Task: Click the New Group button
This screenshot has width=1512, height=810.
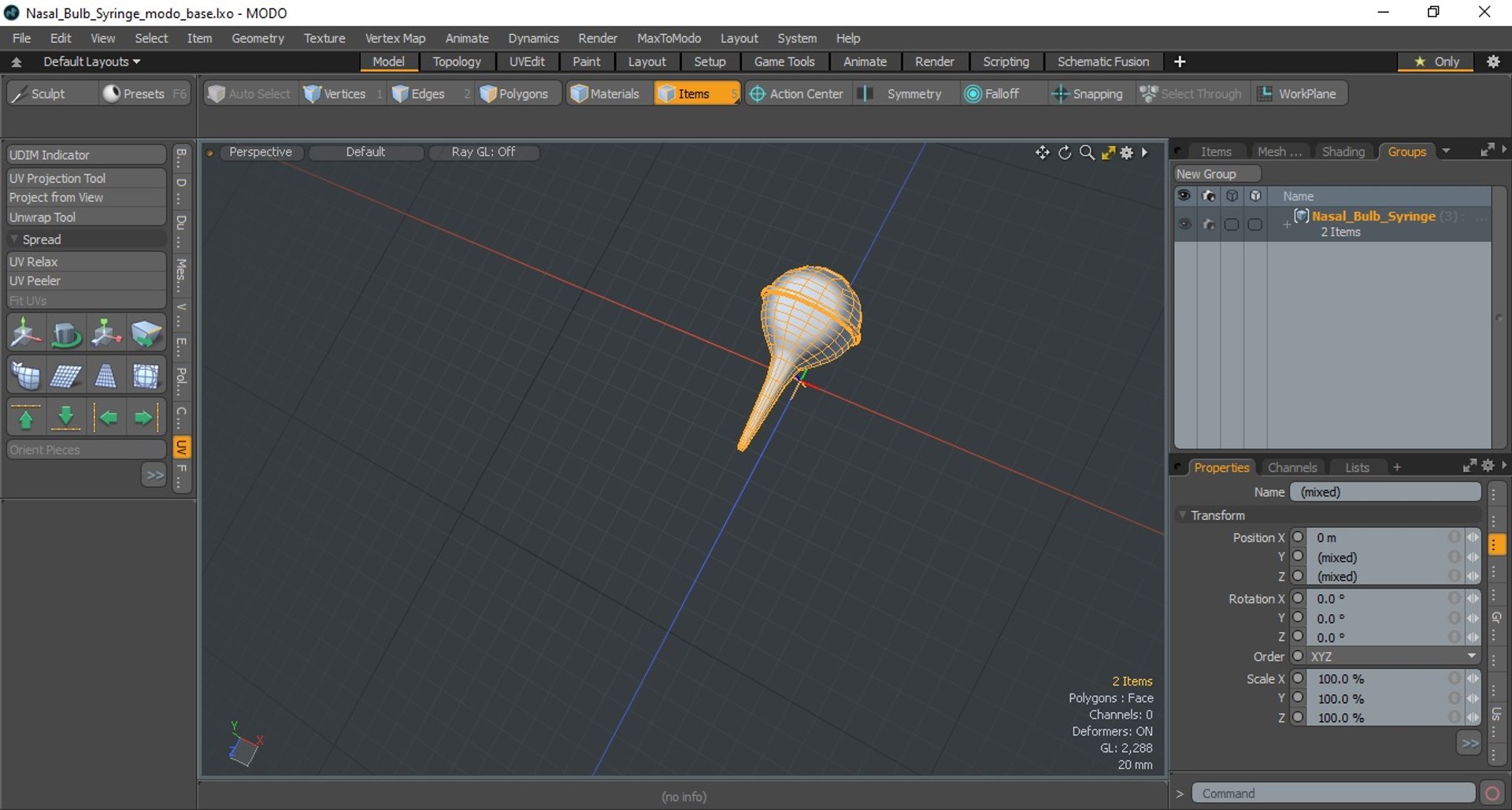Action: (1217, 173)
